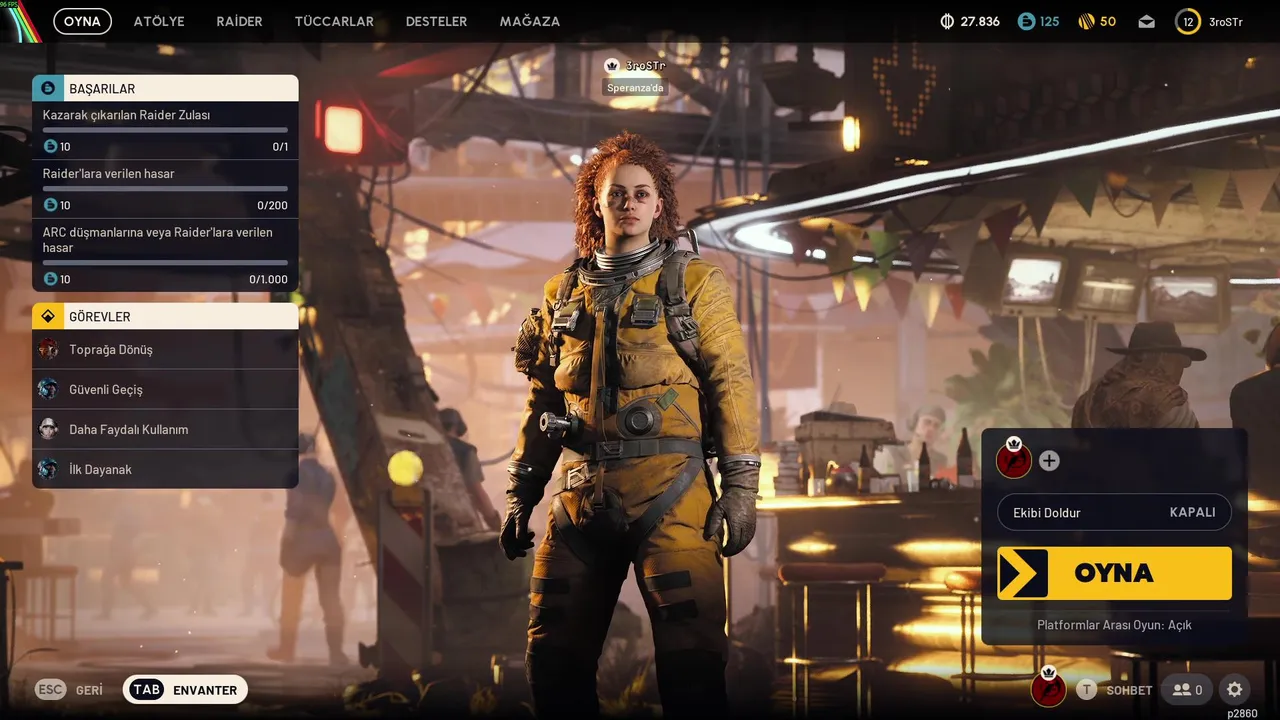This screenshot has width=1280, height=720.
Task: Select the raider character model
Action: tap(635, 420)
